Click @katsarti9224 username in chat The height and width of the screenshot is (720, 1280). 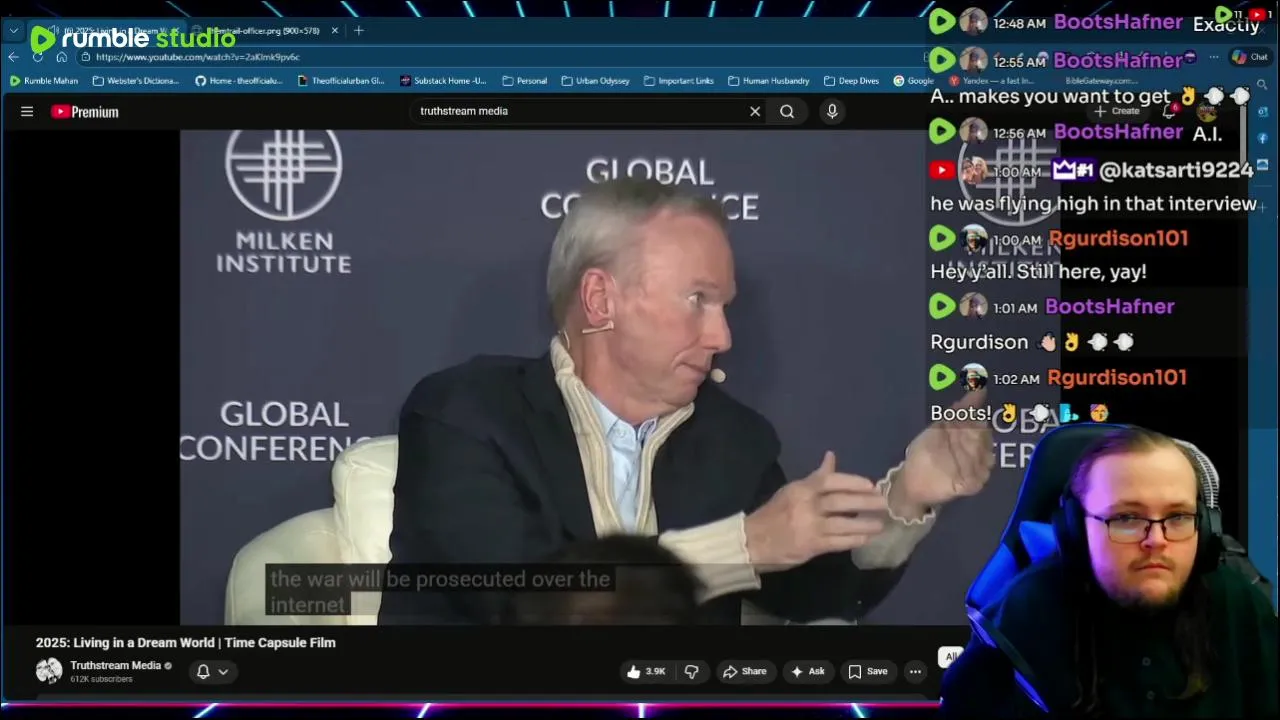[1176, 170]
